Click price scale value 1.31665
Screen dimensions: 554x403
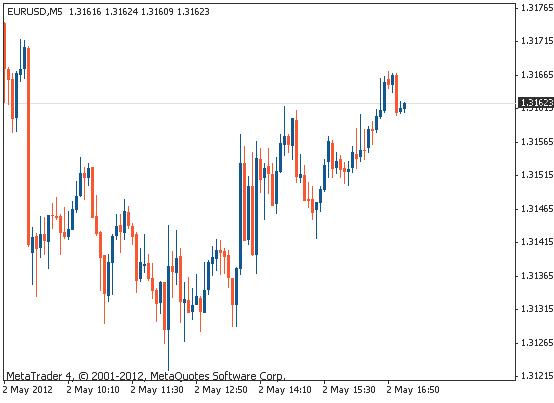[x=537, y=75]
